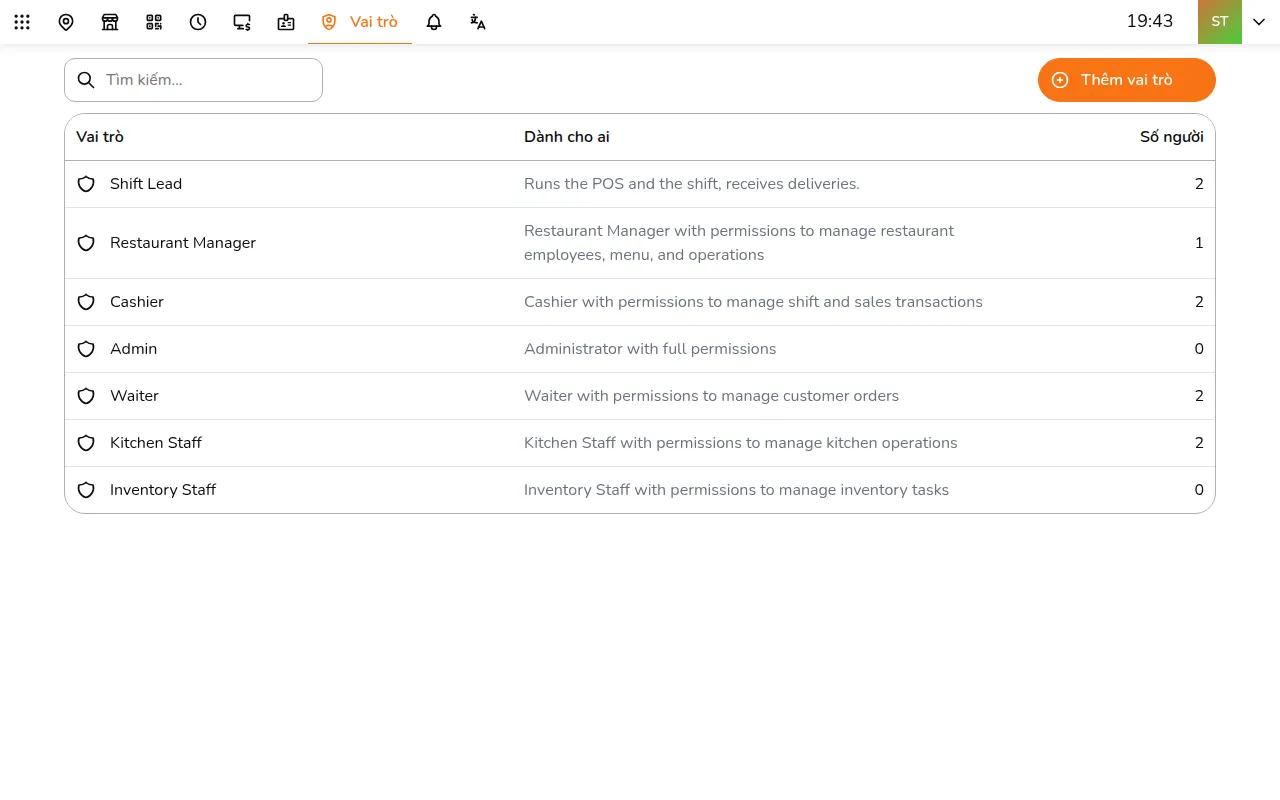
Task: Open the language translation tab
Action: point(478,22)
